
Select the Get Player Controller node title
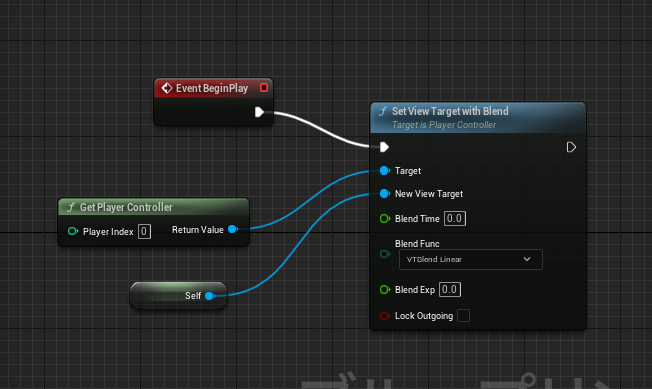126,207
